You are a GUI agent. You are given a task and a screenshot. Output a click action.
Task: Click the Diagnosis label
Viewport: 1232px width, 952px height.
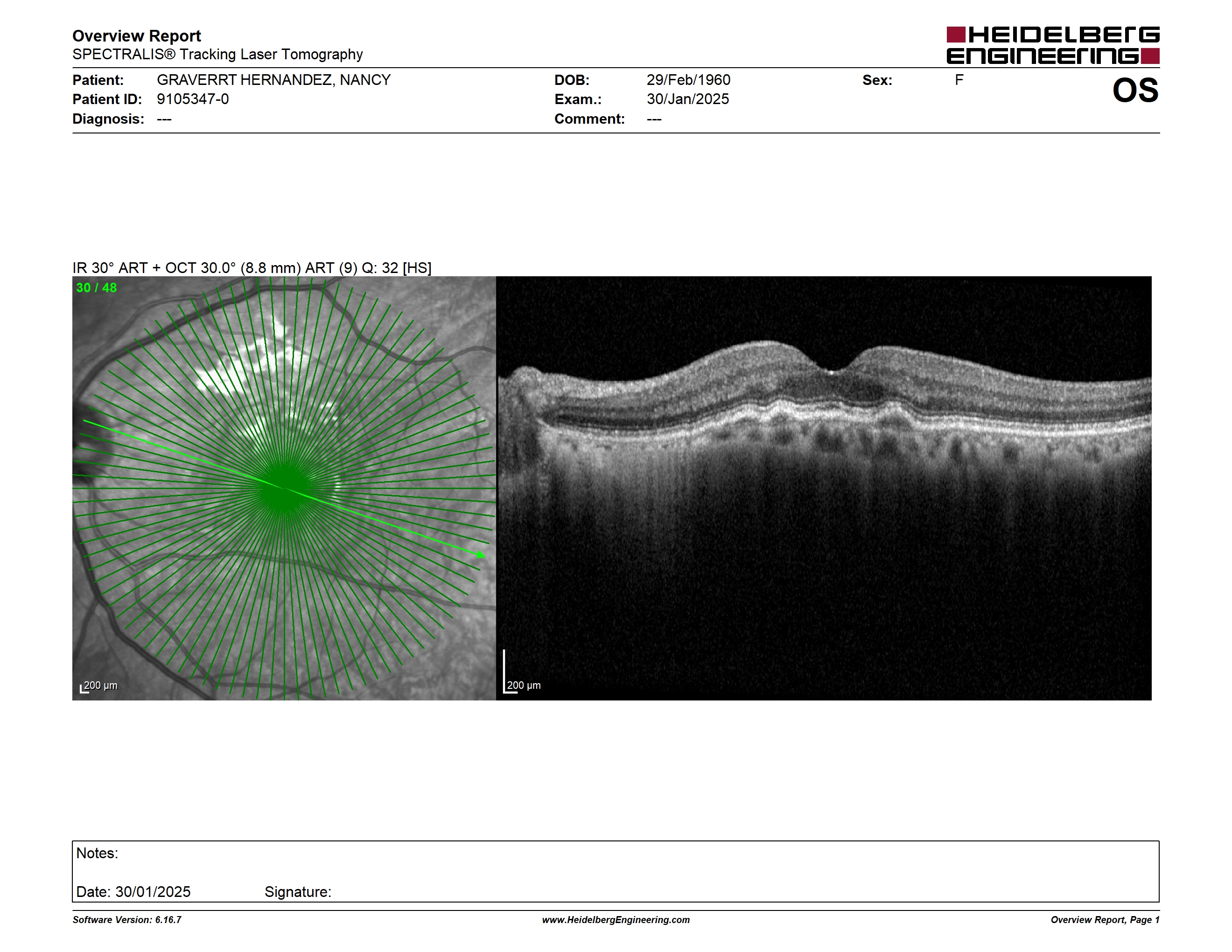click(x=108, y=119)
